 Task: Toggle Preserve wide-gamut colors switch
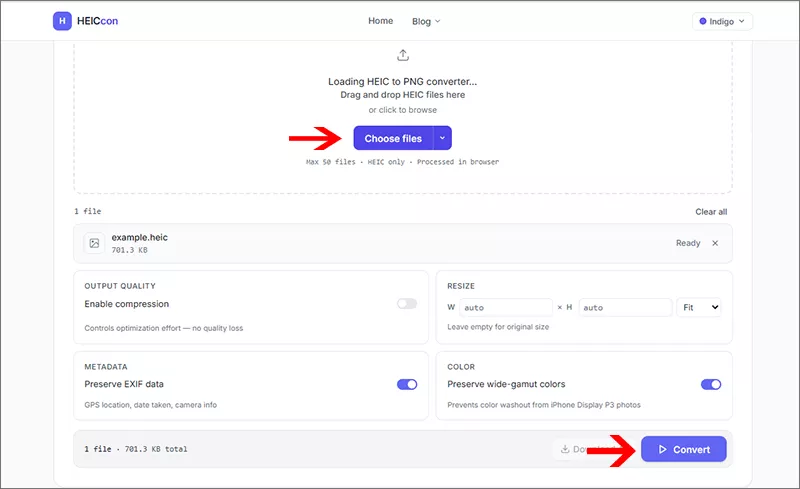point(711,384)
